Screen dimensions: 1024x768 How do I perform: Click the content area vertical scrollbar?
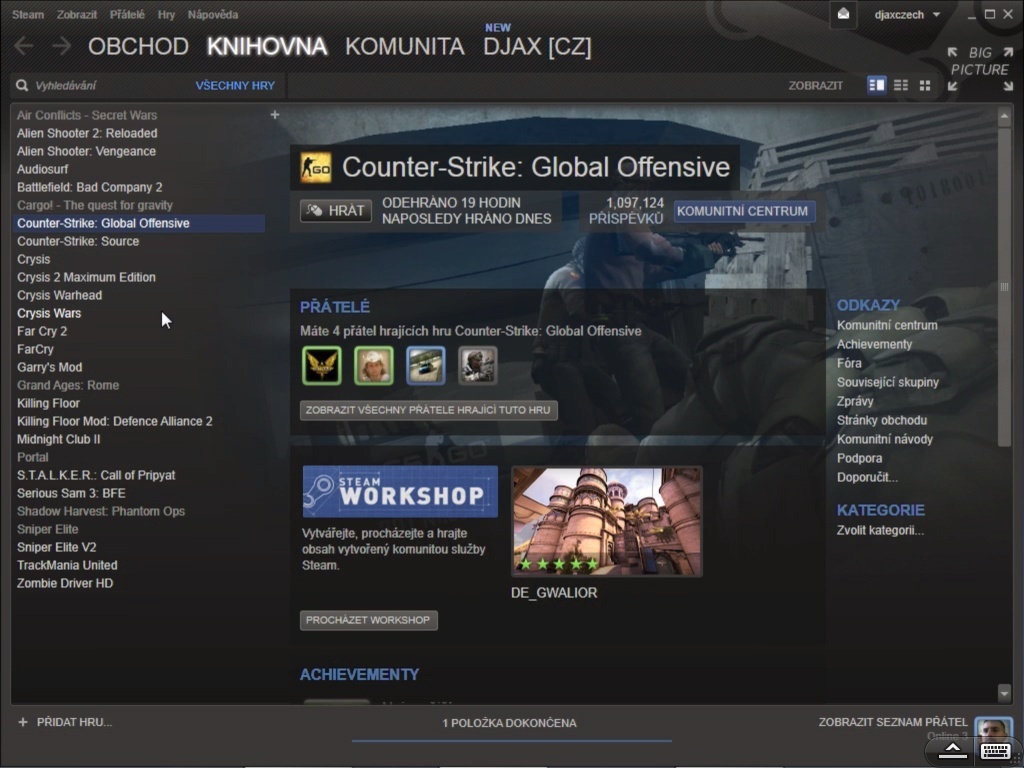point(1004,287)
